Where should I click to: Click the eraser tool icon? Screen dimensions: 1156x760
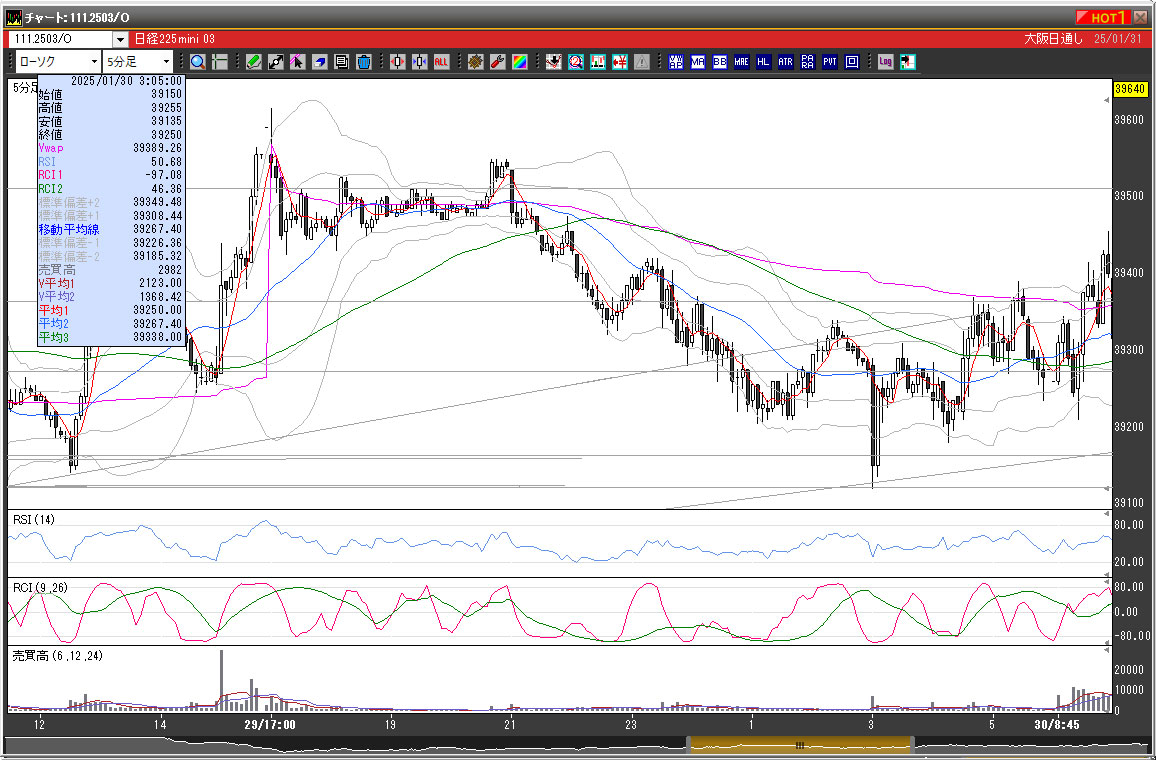click(x=320, y=62)
